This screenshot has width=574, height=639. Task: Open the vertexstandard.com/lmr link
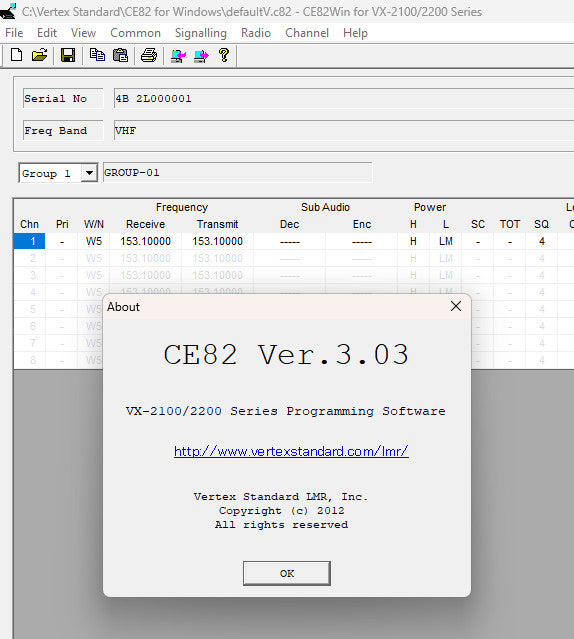coord(291,451)
